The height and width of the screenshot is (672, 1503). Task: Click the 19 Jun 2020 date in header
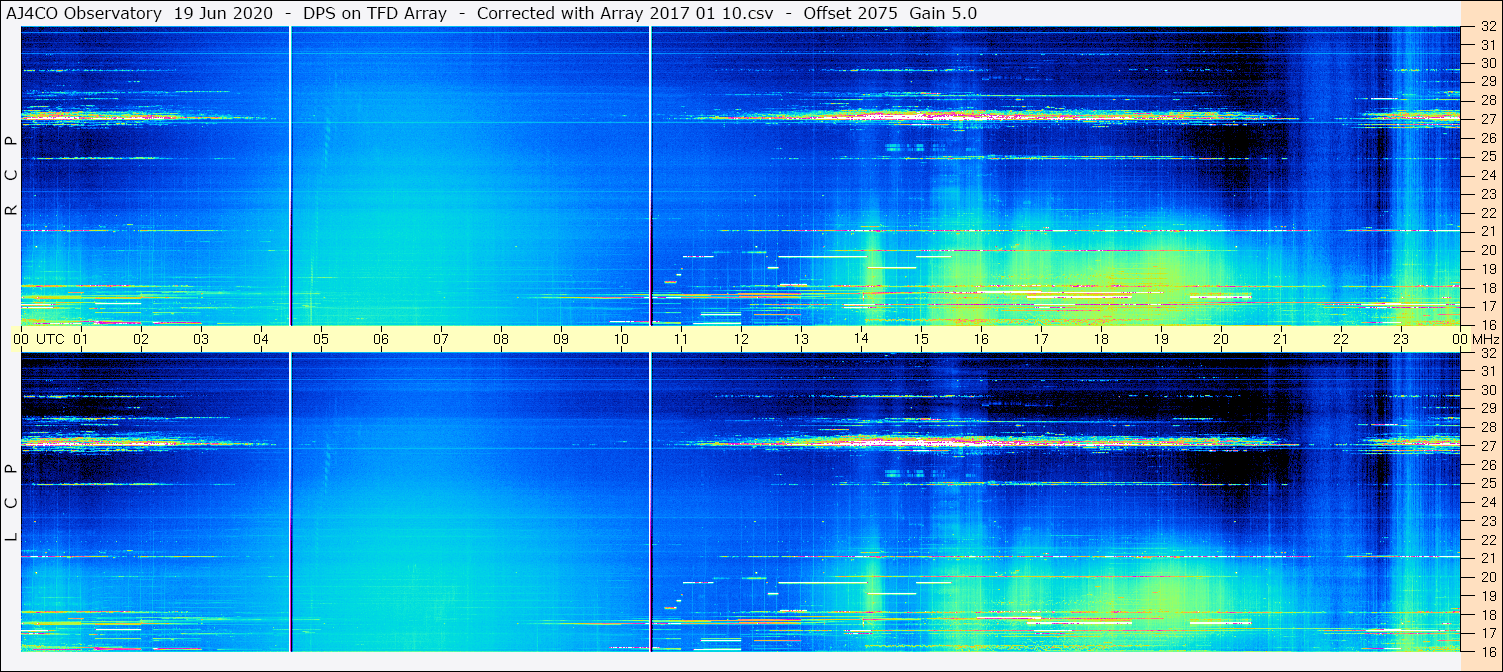pyautogui.click(x=223, y=13)
